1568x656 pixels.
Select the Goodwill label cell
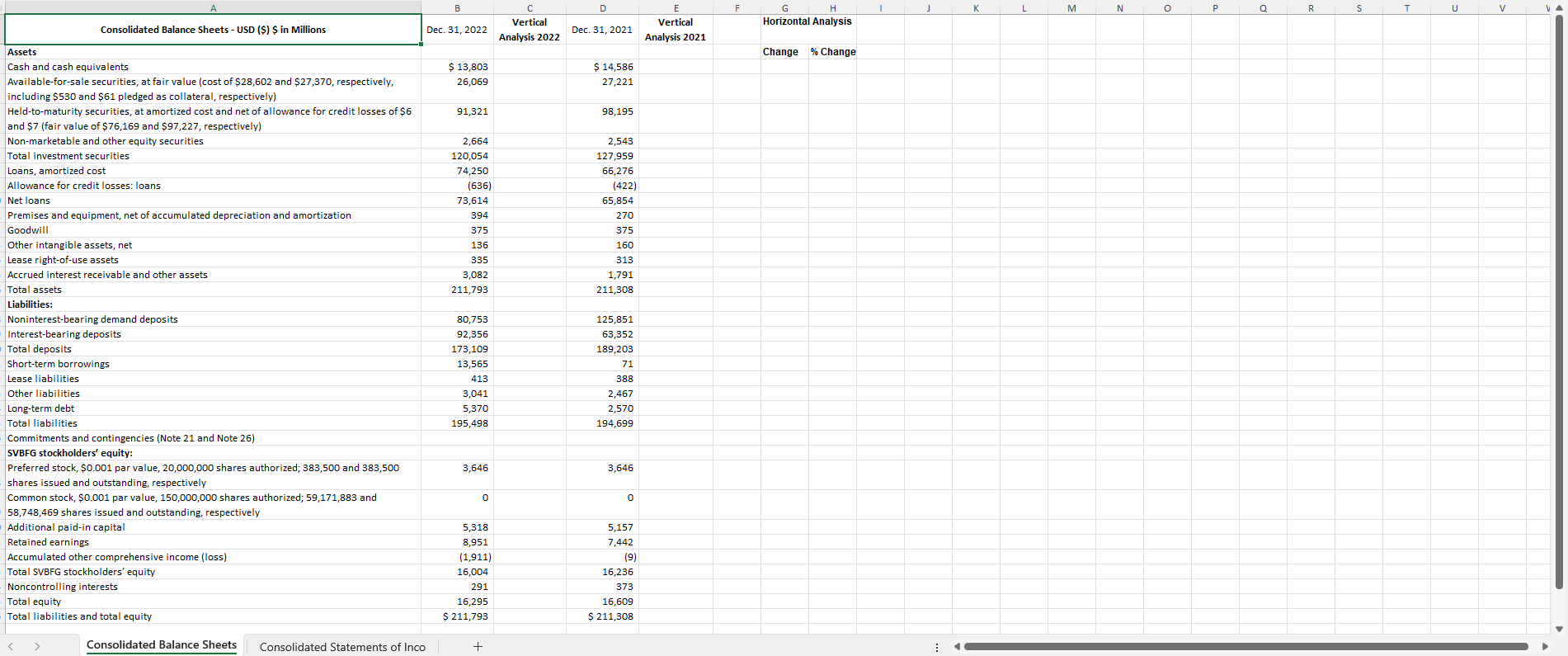213,230
